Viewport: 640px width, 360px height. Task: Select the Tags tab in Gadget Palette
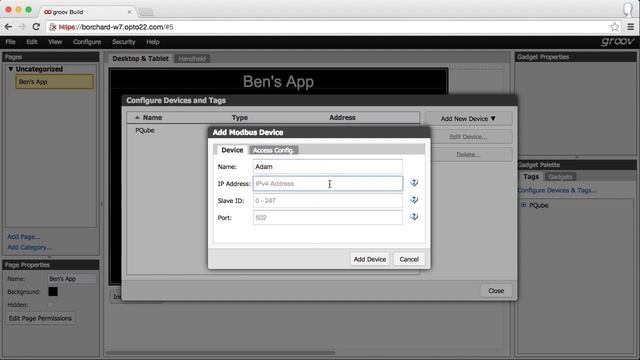tap(531, 177)
